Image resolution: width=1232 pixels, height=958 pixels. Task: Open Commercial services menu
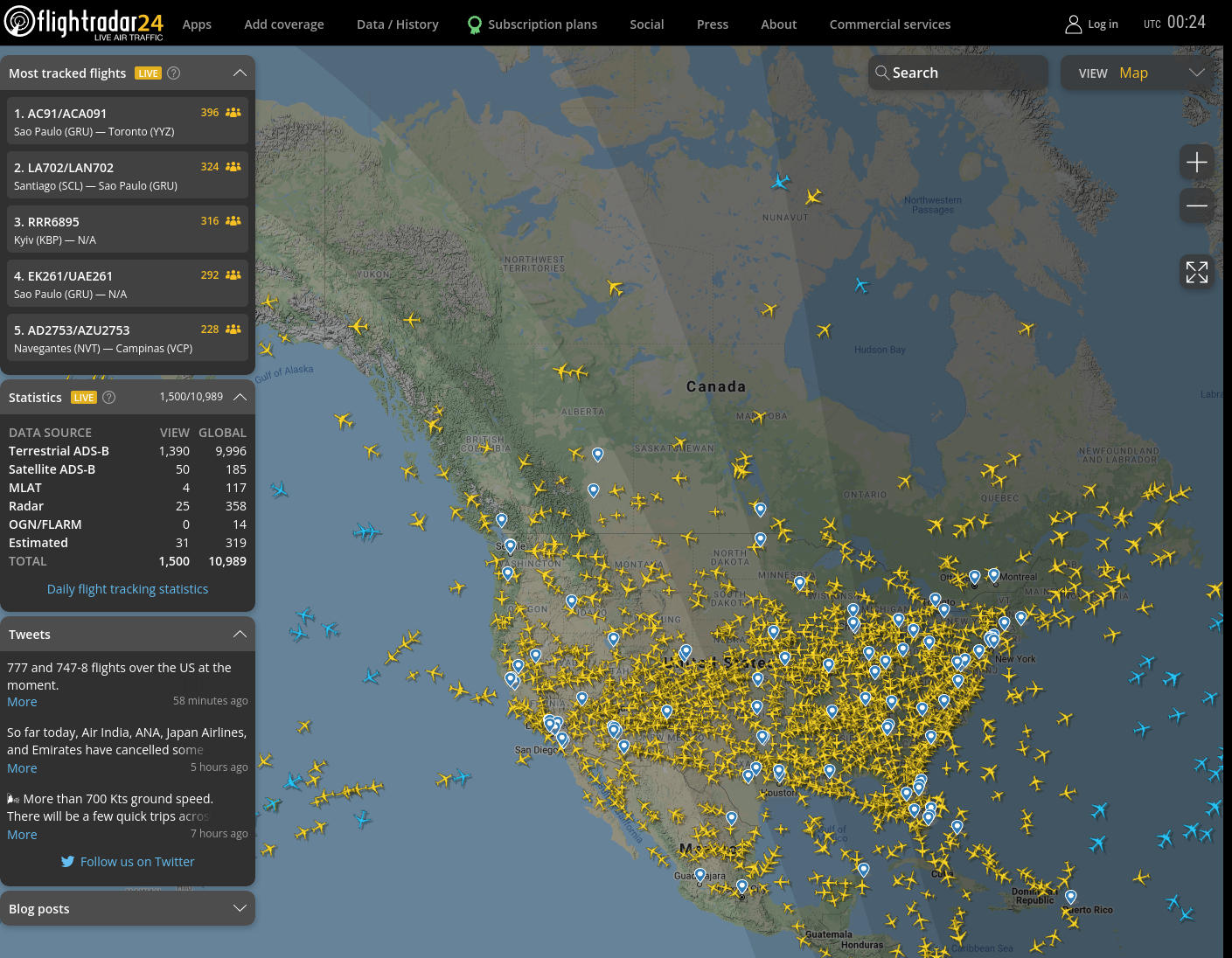tap(890, 24)
